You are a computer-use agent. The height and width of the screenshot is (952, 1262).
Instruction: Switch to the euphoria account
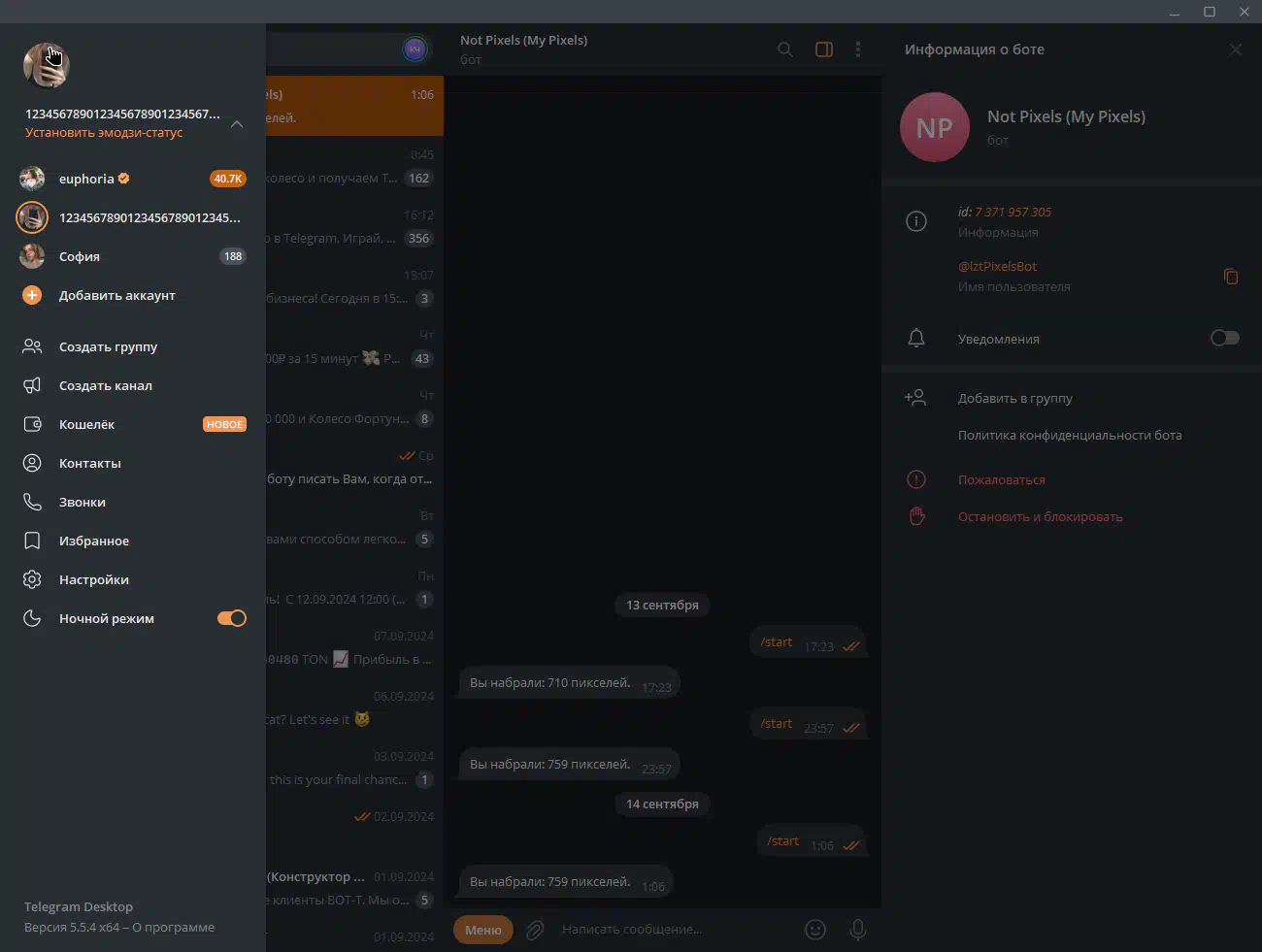[86, 179]
